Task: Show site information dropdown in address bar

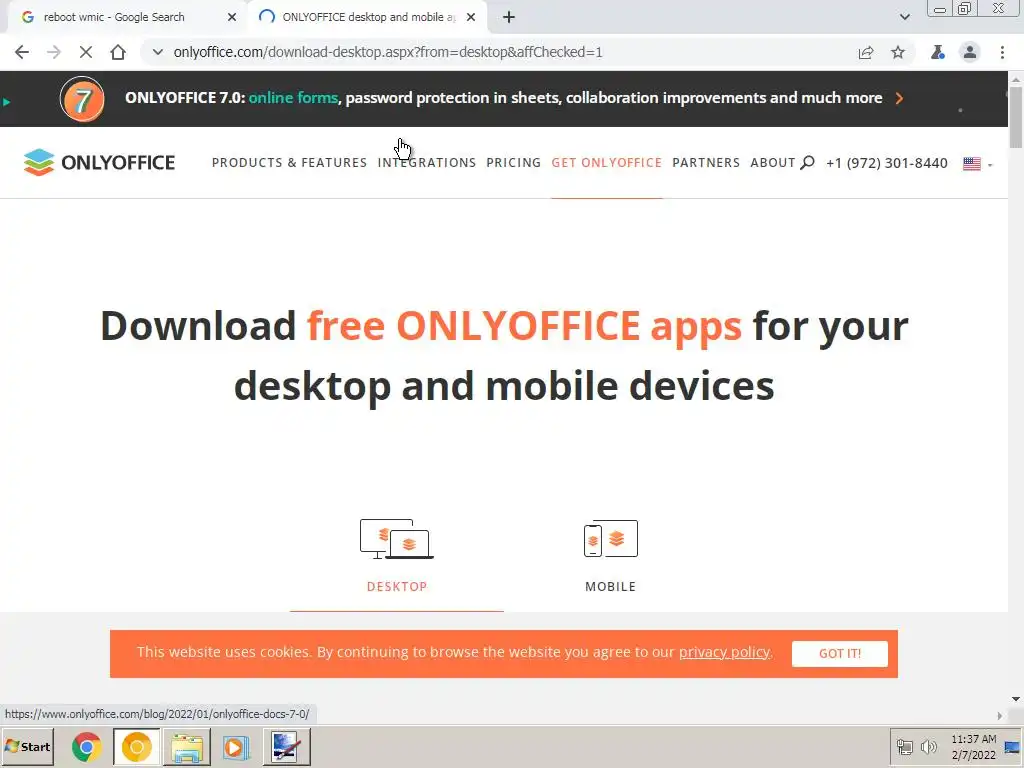Action: tap(157, 52)
